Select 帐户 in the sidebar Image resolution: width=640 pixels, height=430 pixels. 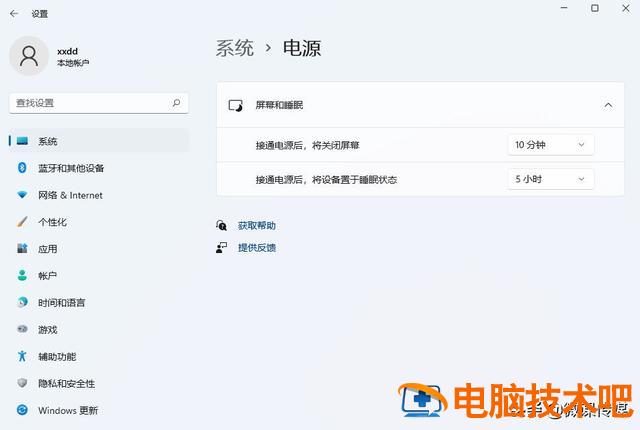tap(48, 276)
